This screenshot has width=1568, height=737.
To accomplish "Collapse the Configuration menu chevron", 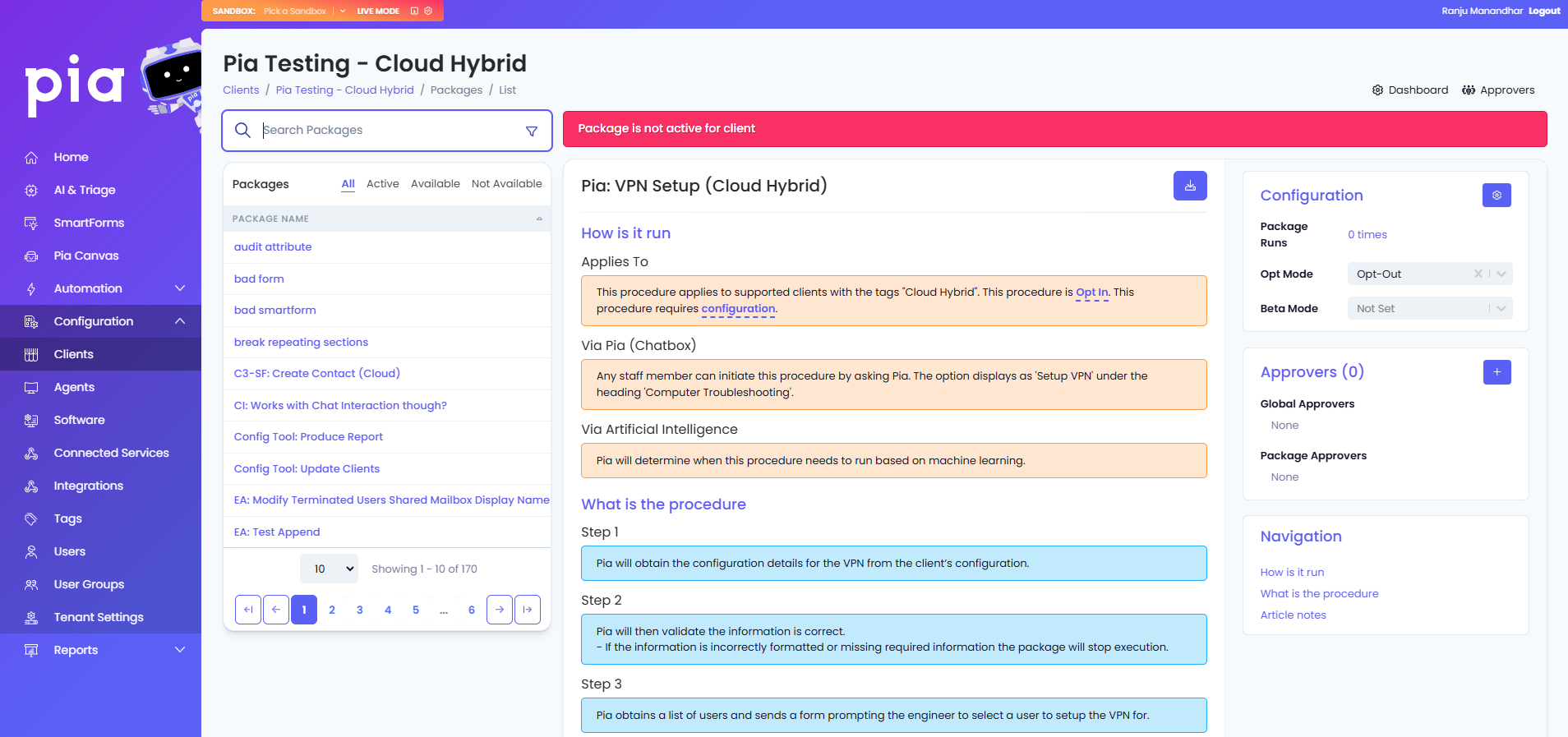I will (180, 321).
